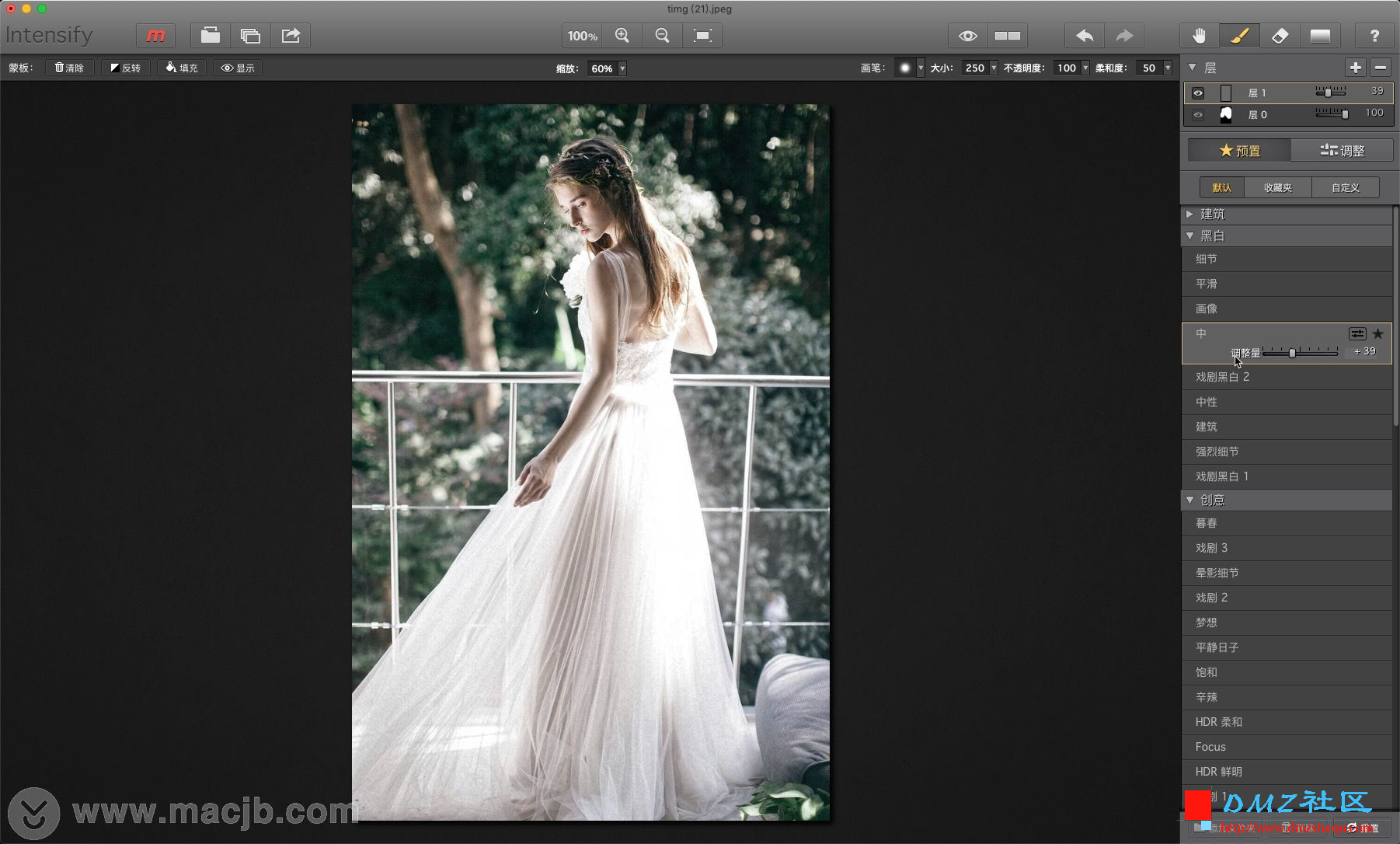Collapse the 层 layers panel triangle
The width and height of the screenshot is (1400, 844).
click(x=1193, y=68)
